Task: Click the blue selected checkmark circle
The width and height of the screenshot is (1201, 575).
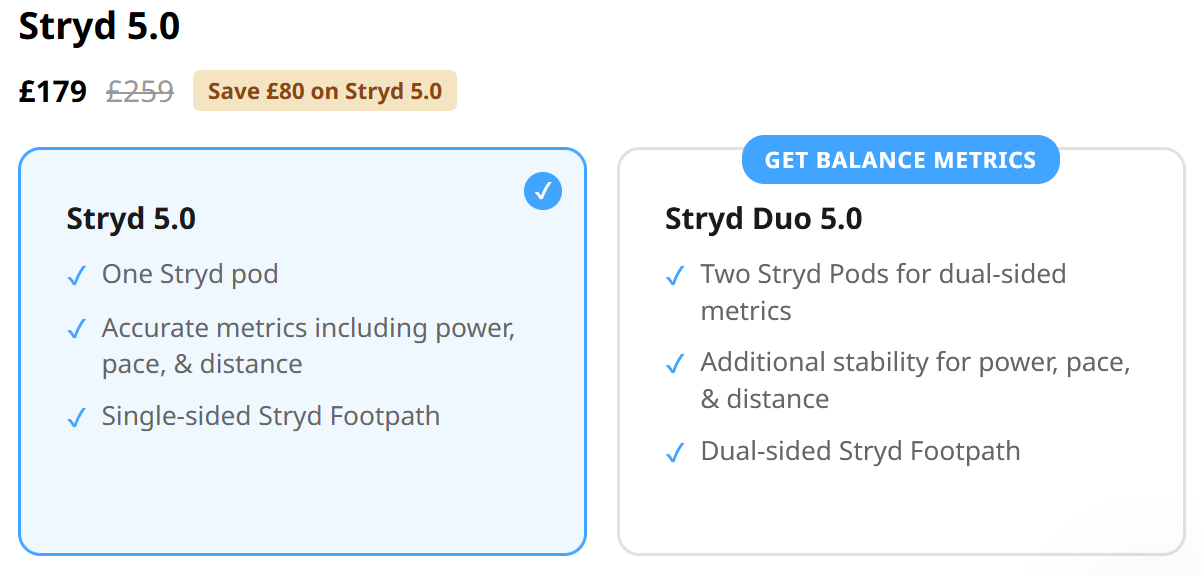Action: pos(543,191)
